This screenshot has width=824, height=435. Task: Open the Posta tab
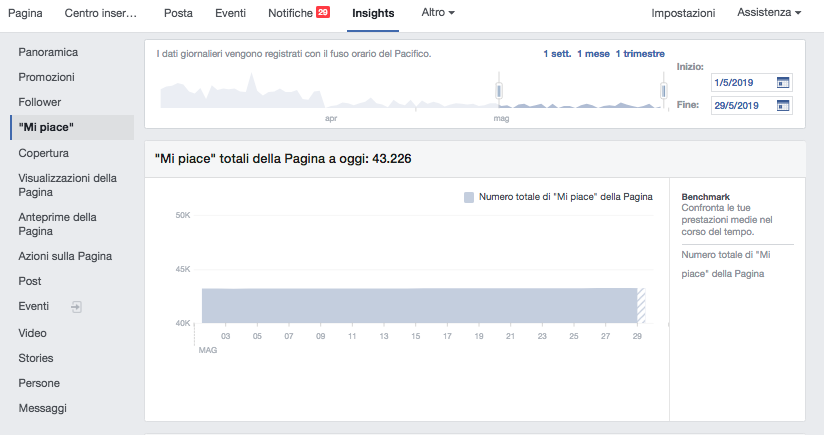click(178, 13)
